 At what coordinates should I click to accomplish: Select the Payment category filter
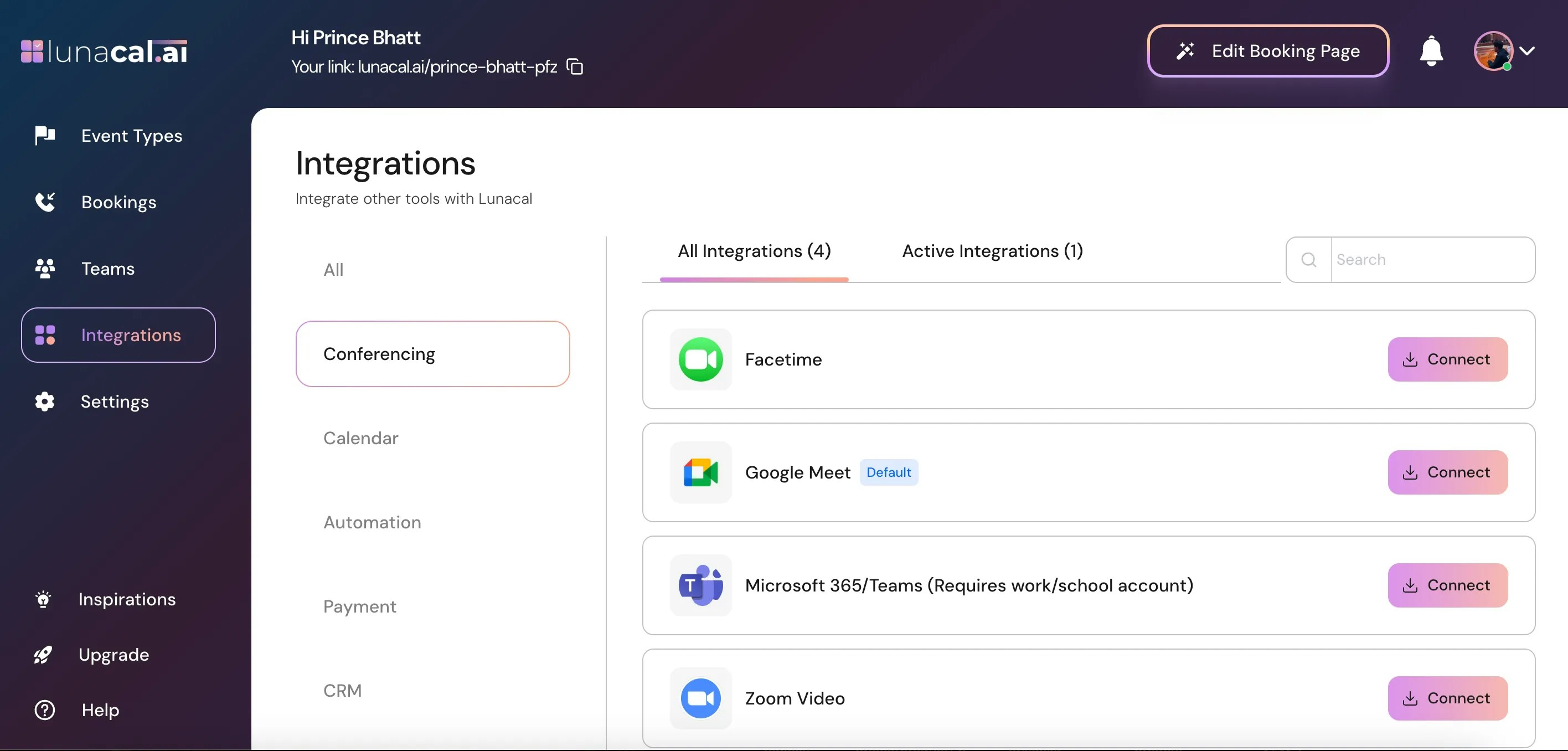(359, 606)
